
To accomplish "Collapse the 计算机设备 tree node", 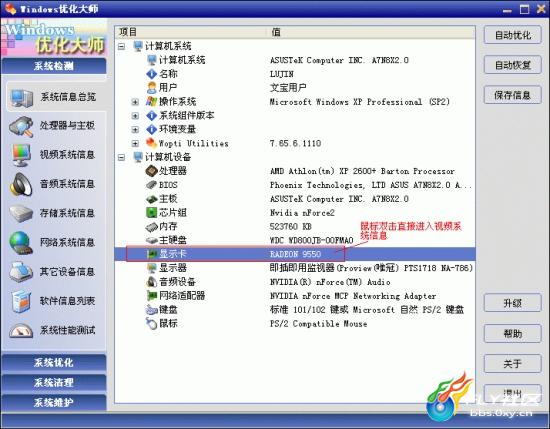I will [121, 157].
